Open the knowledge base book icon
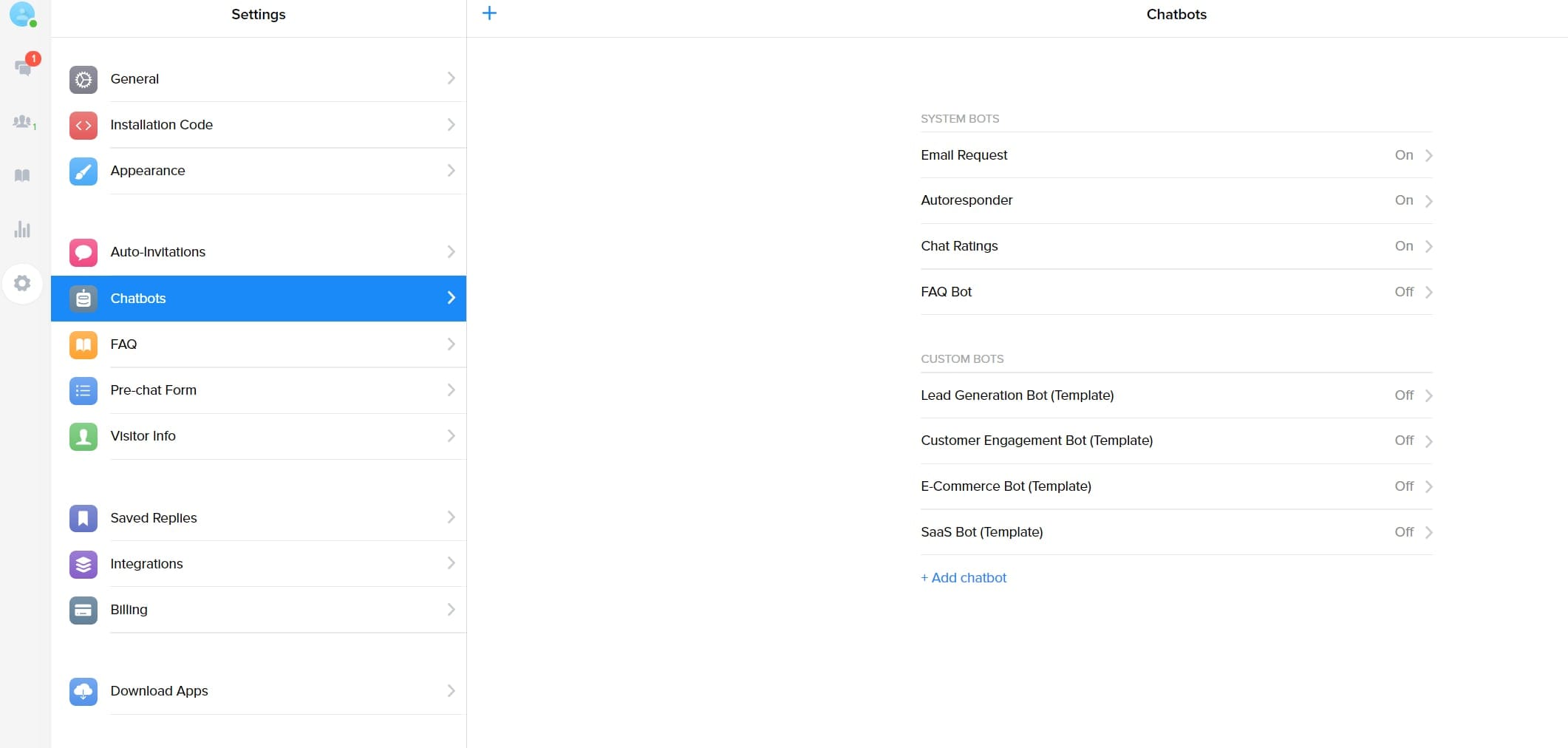1568x748 pixels. click(22, 176)
